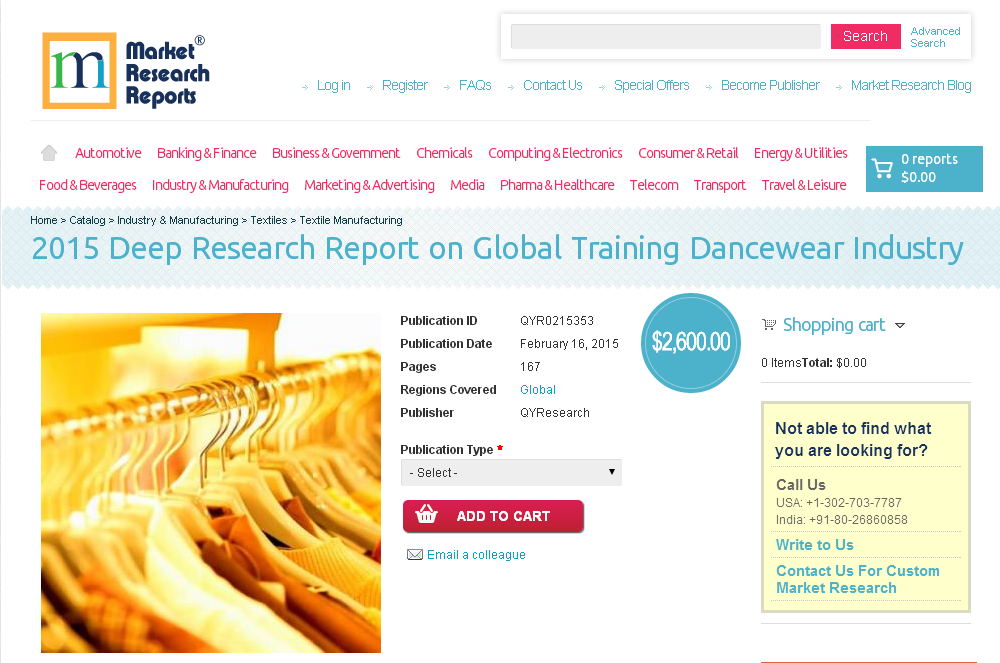Open the Automotive category
Screen dimensions: 1000x663
pyautogui.click(x=108, y=152)
